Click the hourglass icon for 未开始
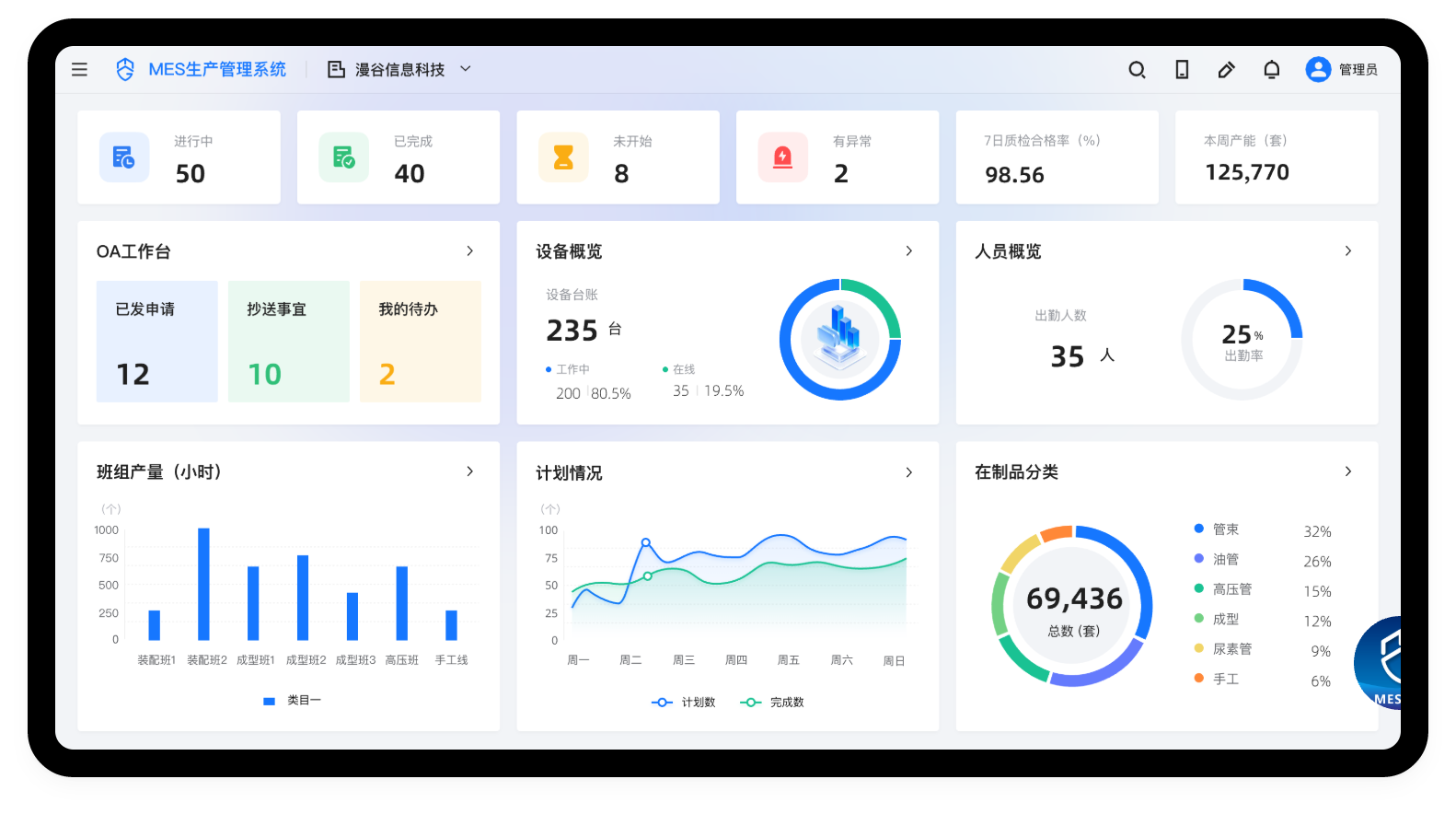This screenshot has height=814, width=1456. point(563,157)
